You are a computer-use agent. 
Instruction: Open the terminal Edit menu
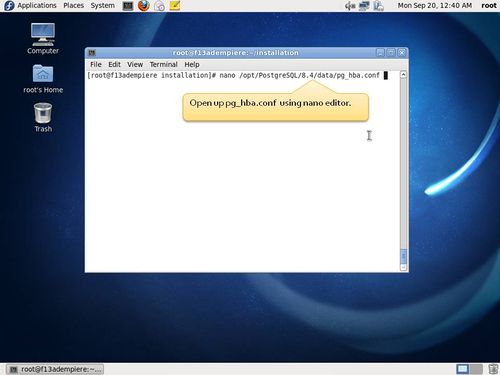coord(114,65)
